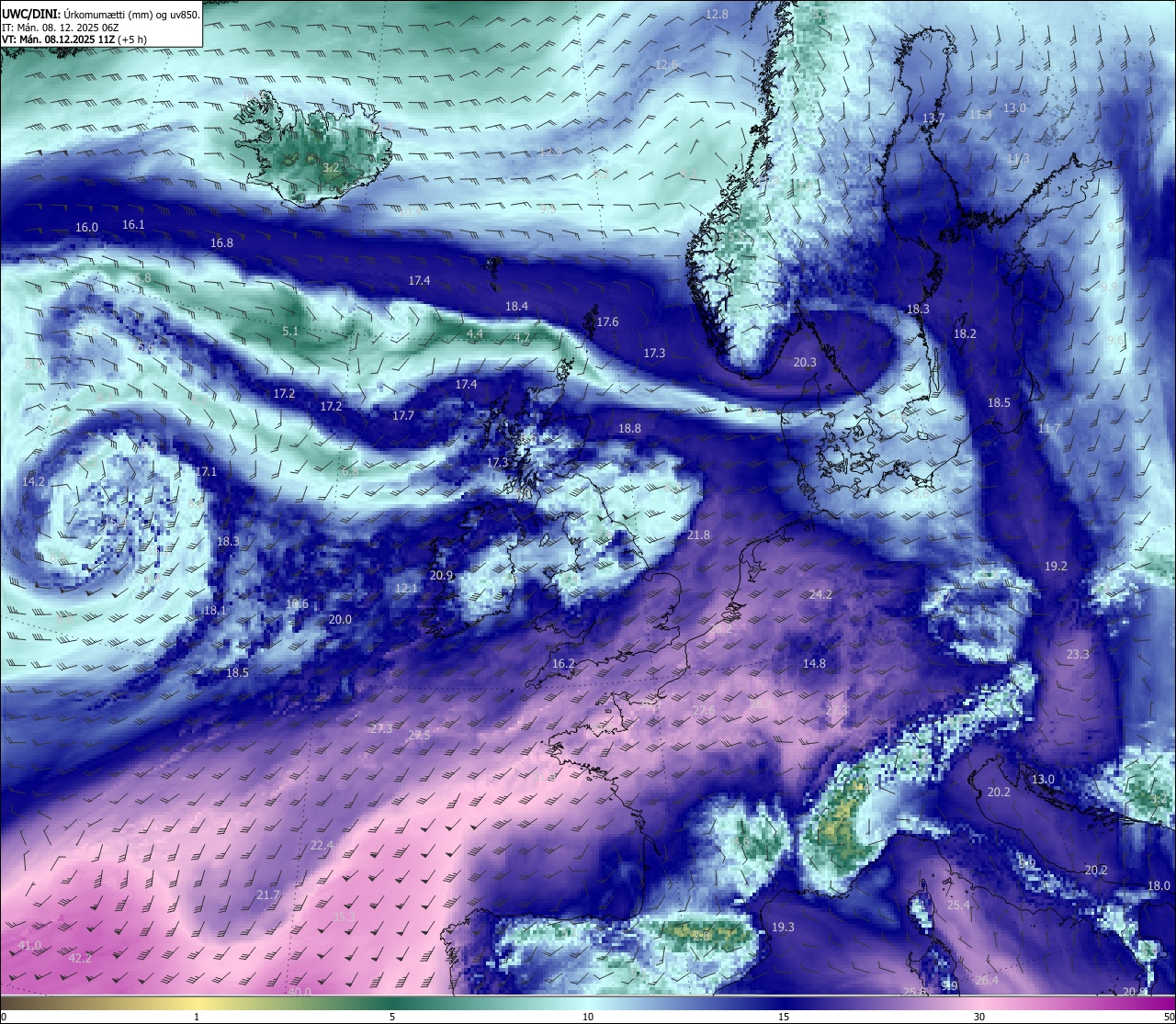
Task: Click the '35.3' value on the map
Action: point(344,917)
